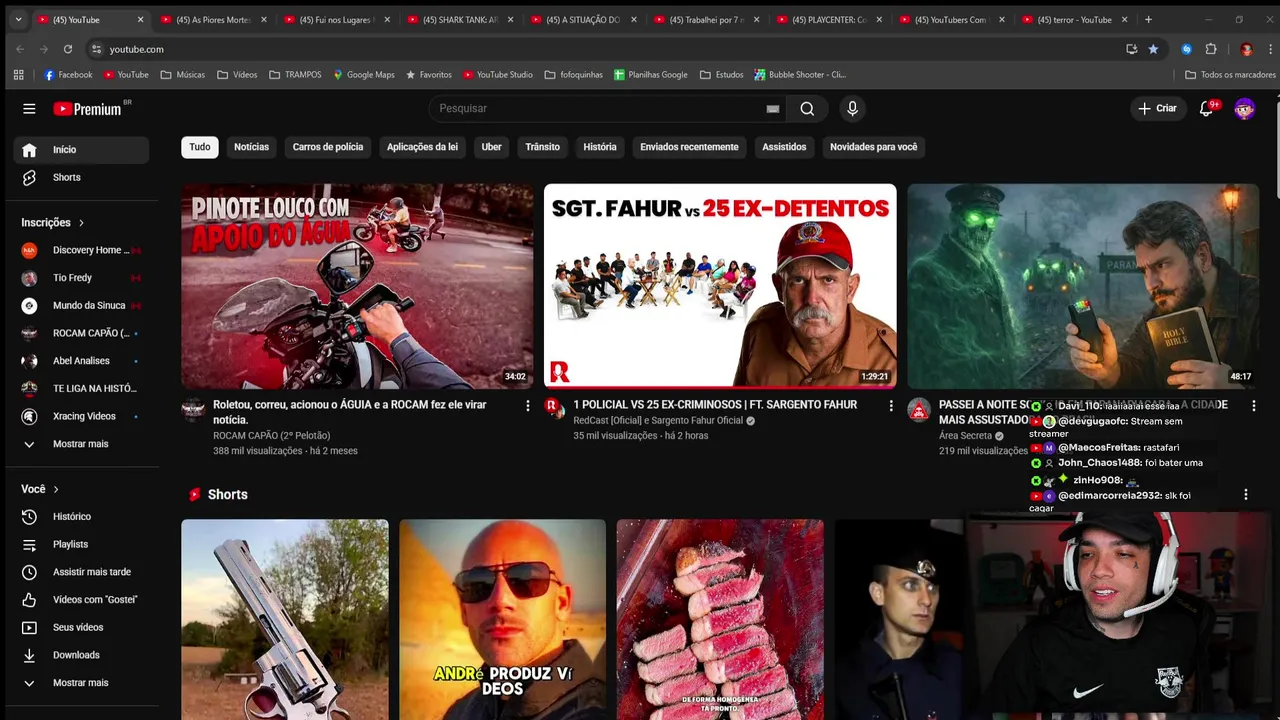Open more options for Sargento Fahur video
The height and width of the screenshot is (720, 1280).
point(891,406)
